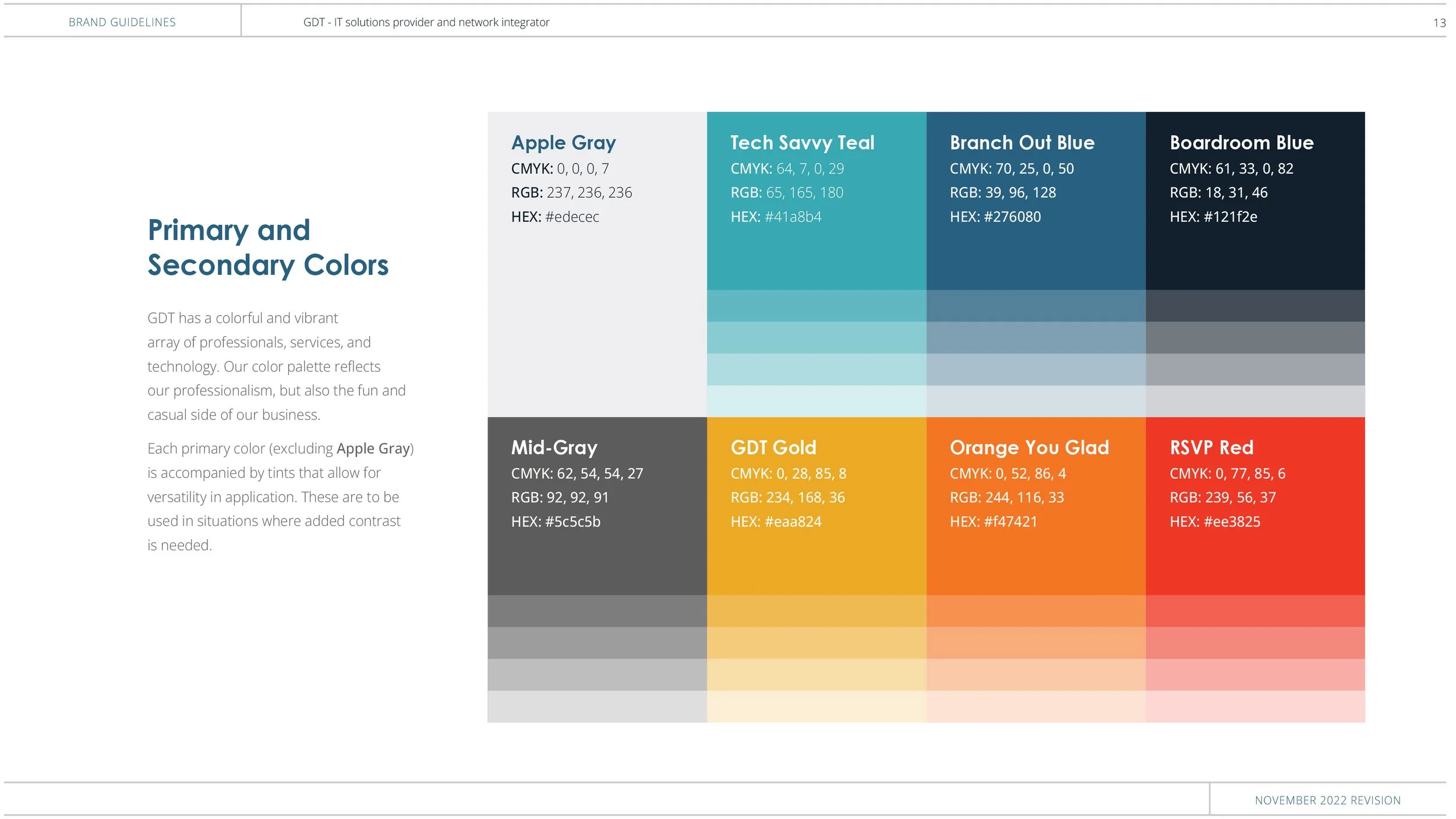Click the 'Orange You Glad' heading

tap(1030, 447)
